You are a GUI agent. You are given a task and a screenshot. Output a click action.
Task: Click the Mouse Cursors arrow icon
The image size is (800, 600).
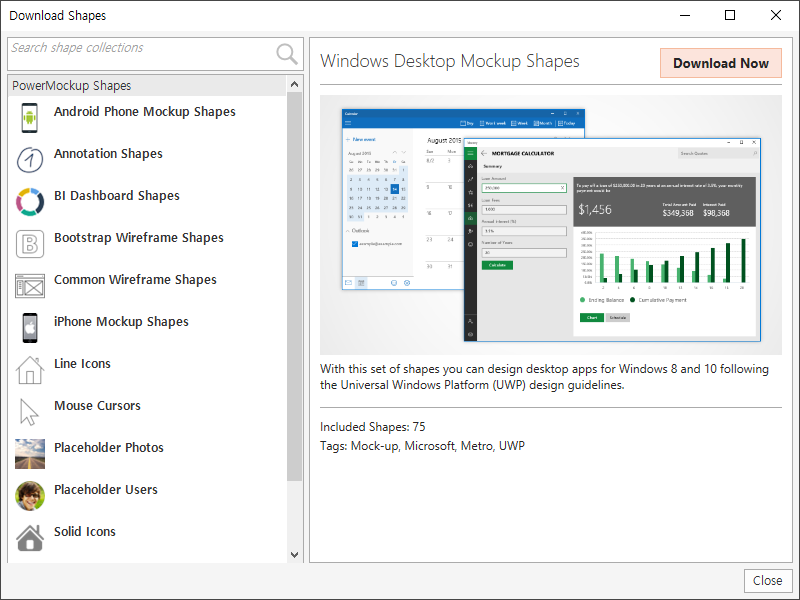click(x=29, y=412)
